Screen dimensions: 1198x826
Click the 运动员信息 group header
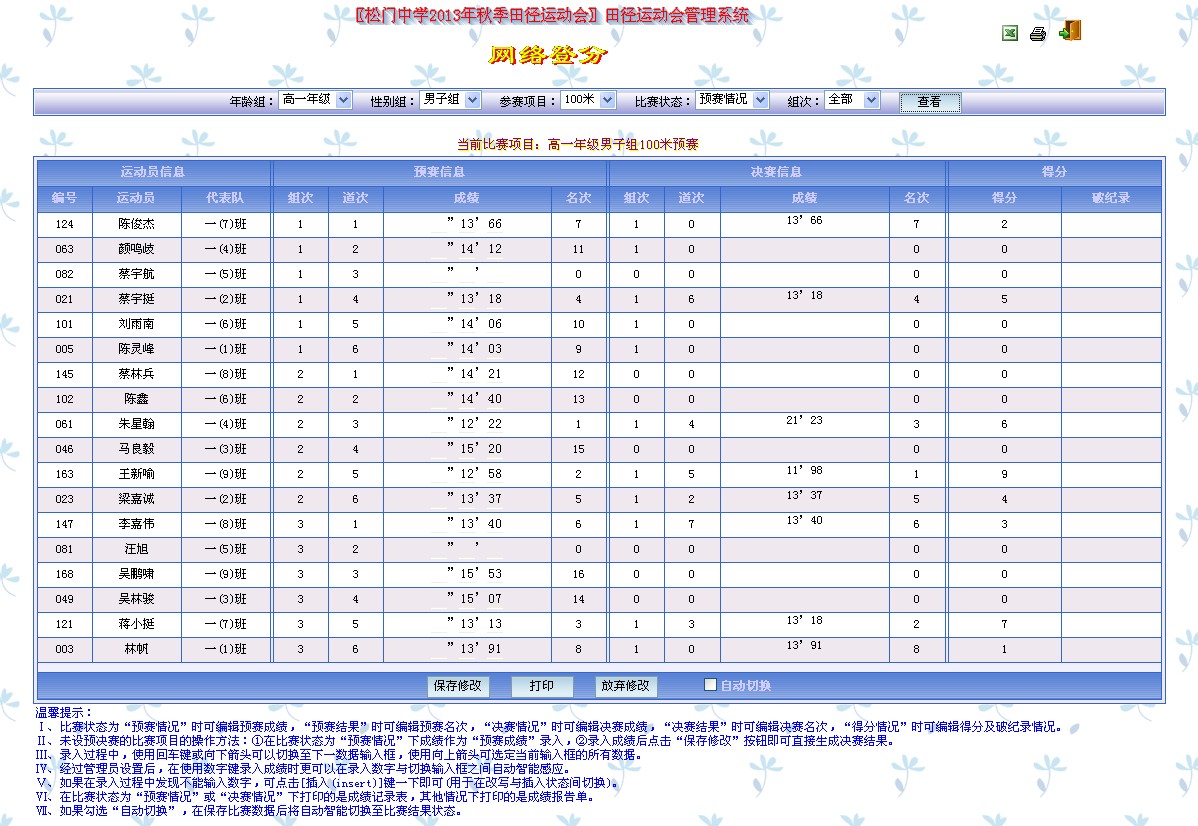point(153,172)
